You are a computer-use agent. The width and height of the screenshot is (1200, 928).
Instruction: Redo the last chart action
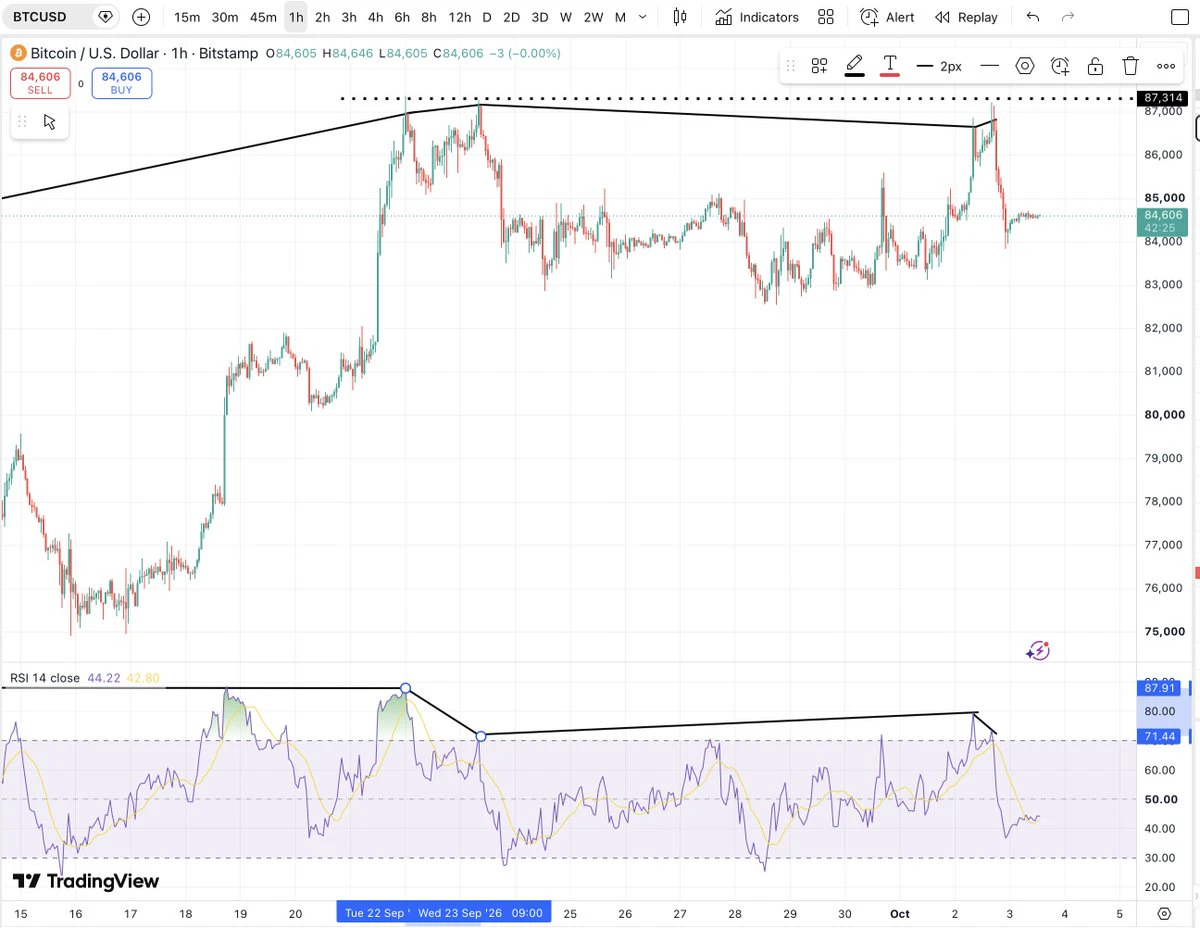tap(1068, 17)
